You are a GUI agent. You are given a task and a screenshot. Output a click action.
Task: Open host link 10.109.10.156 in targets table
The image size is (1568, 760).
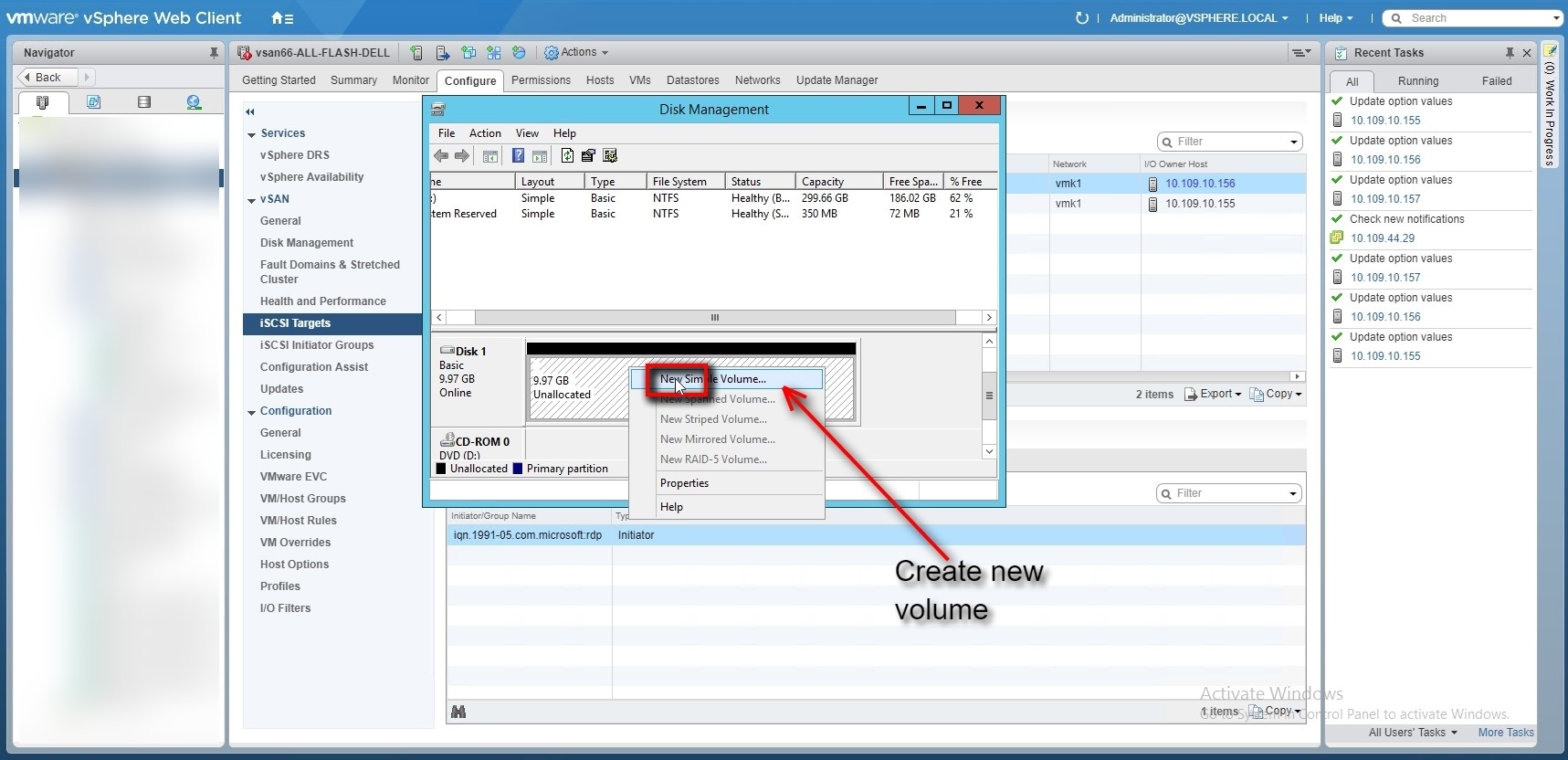point(1199,184)
